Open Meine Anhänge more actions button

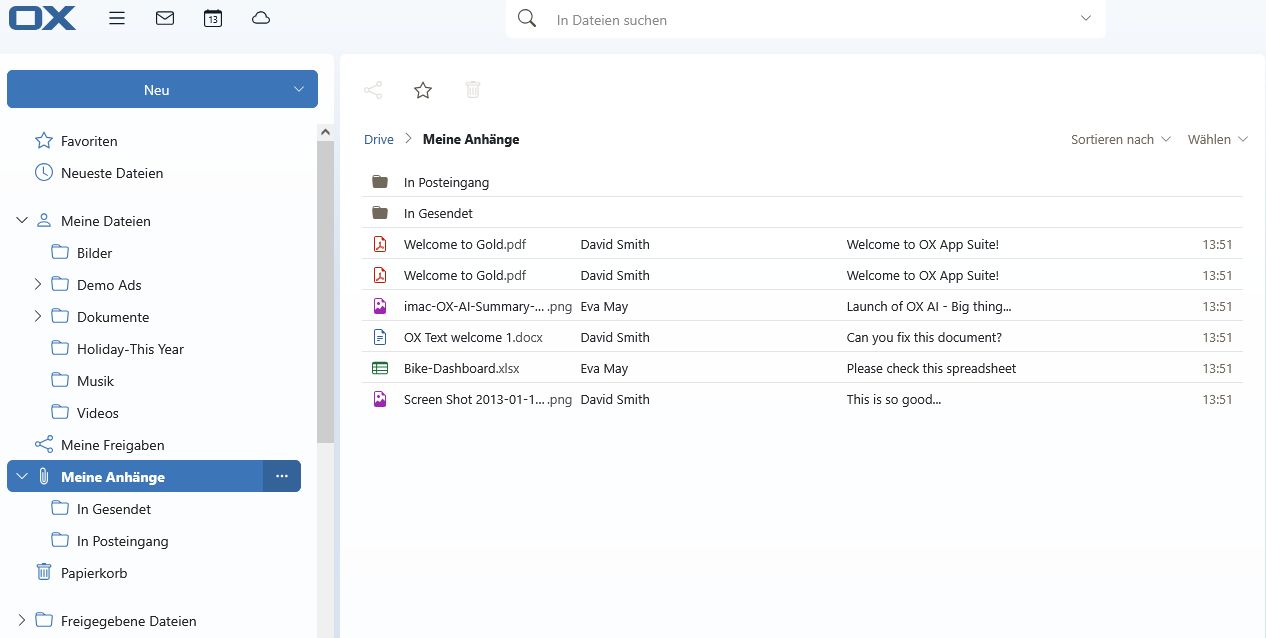pyautogui.click(x=282, y=476)
